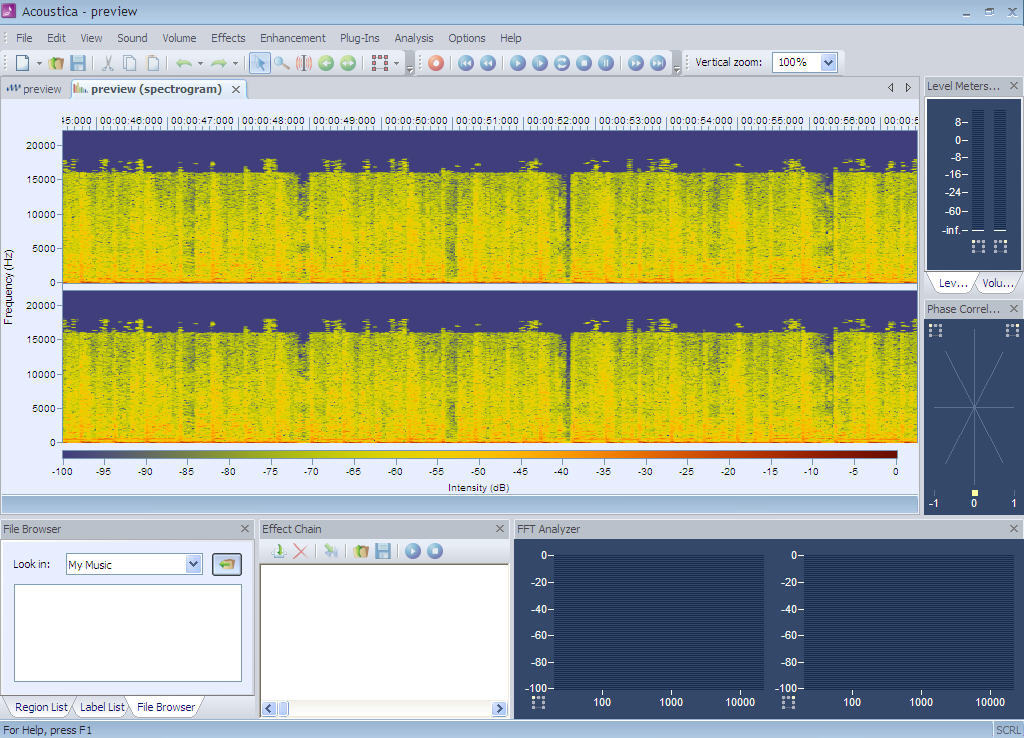Stop preview in Effect Chain panel
Viewport: 1024px width, 738px height.
click(x=435, y=551)
